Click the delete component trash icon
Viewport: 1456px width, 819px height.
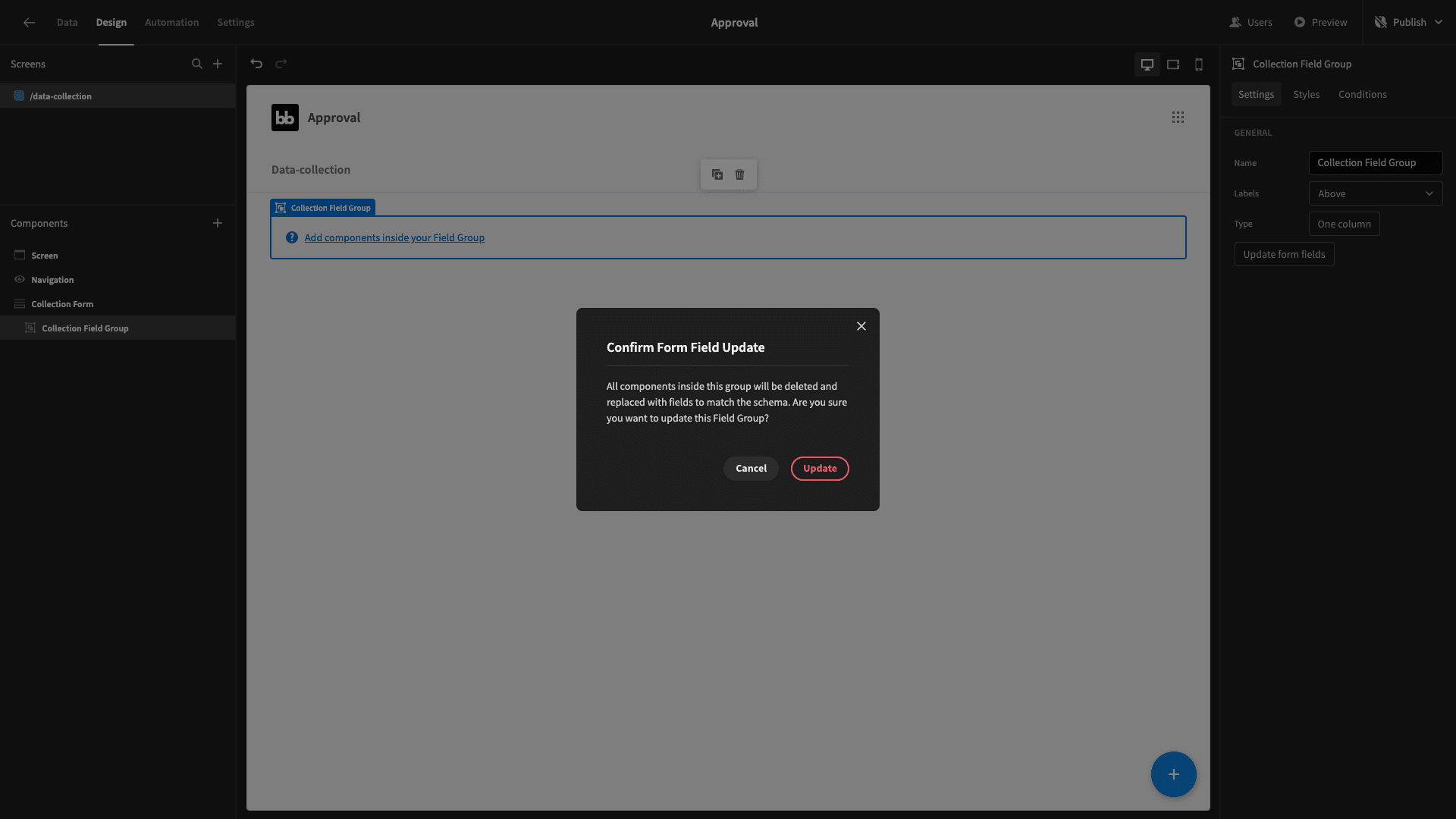pyautogui.click(x=740, y=174)
